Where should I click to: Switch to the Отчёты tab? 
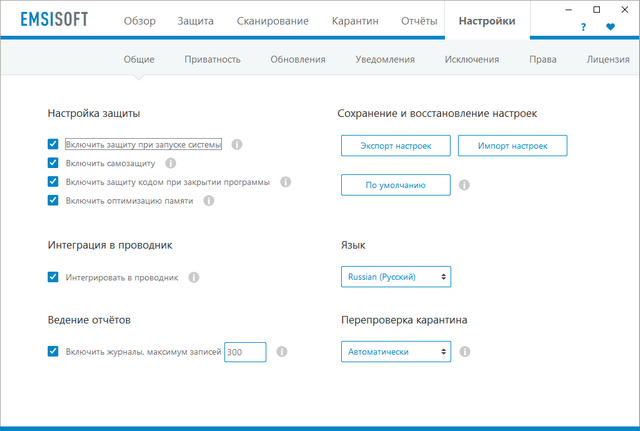[x=419, y=21]
